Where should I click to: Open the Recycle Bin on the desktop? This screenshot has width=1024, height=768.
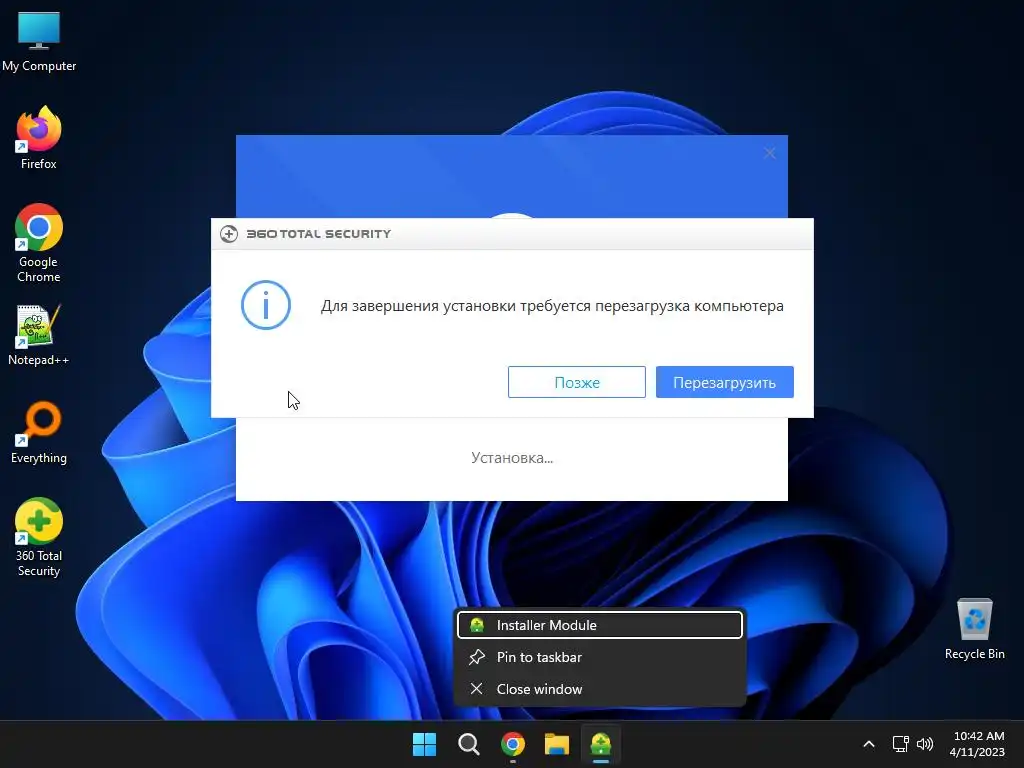coord(974,629)
